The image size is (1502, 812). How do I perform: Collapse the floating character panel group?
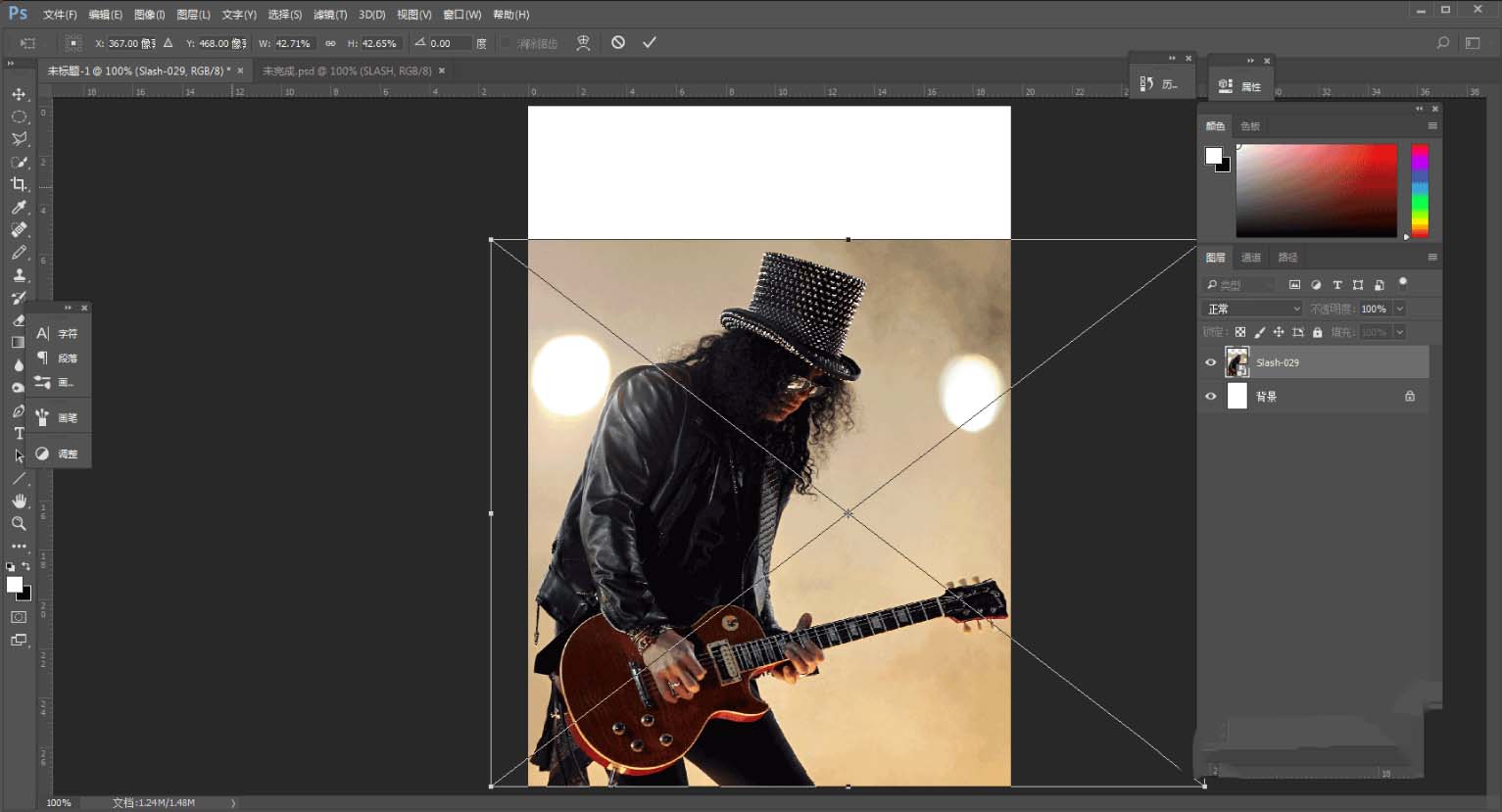68,308
